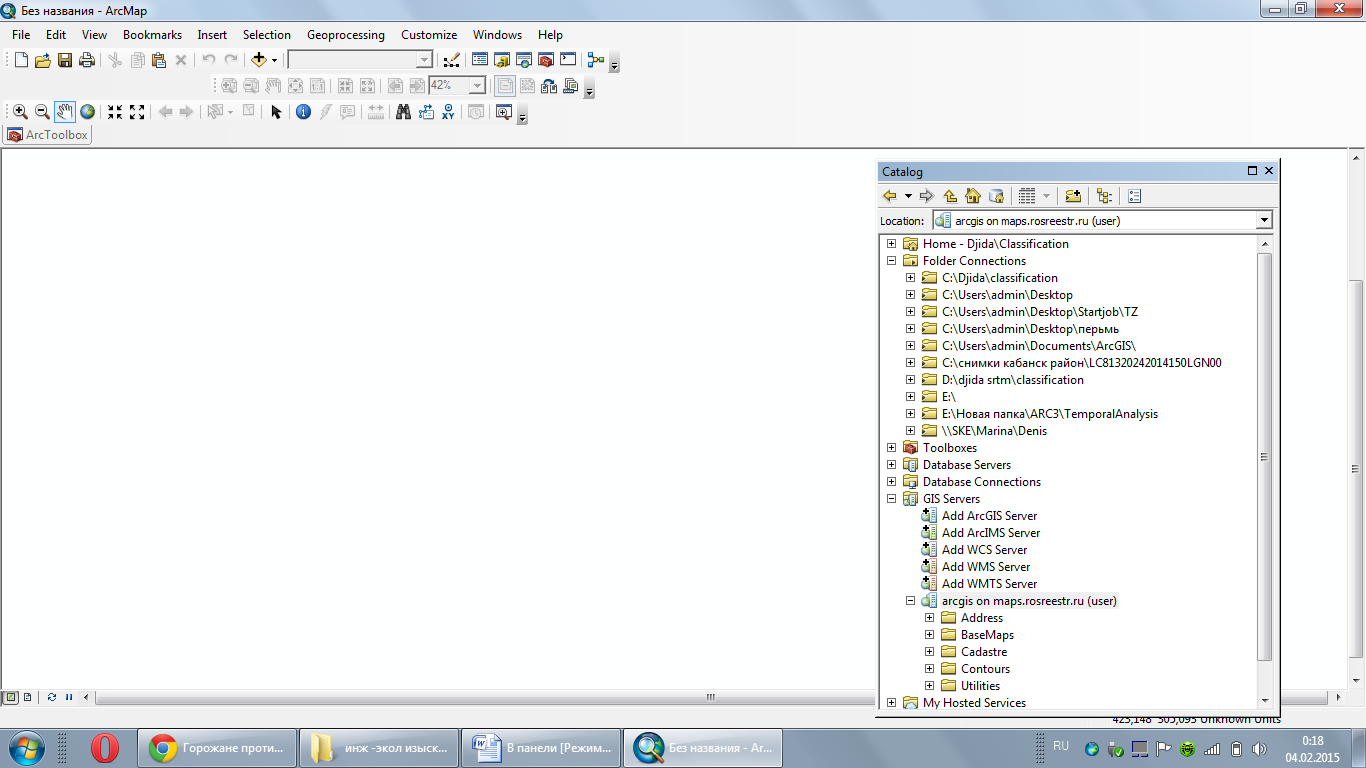Viewport: 1366px width, 768px height.
Task: Expand the BaseMaps folder
Action: 930,635
